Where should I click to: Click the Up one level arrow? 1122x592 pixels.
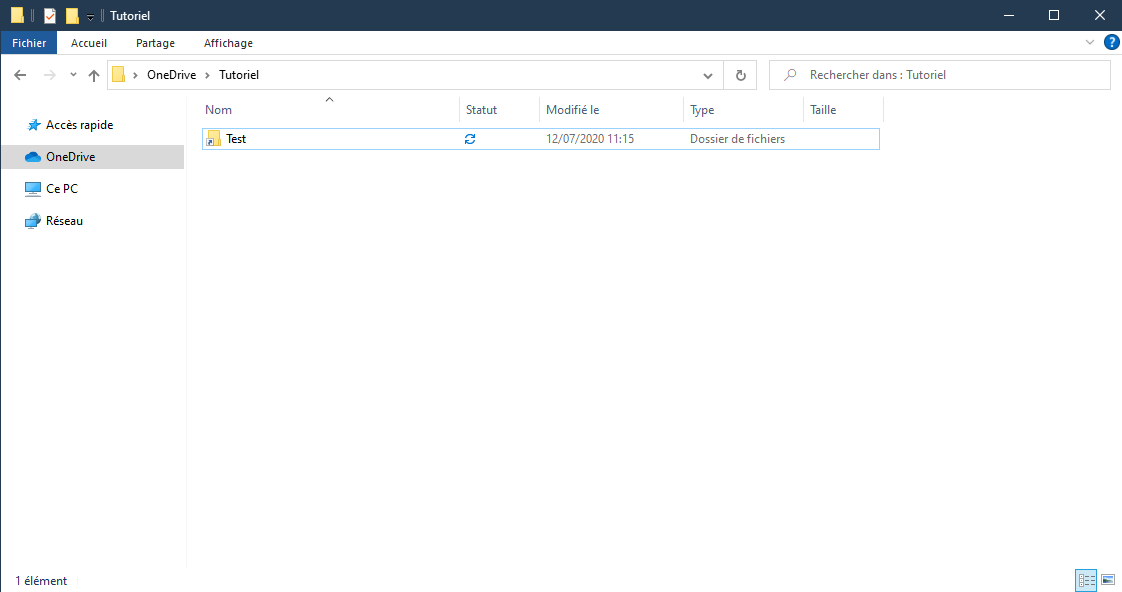coord(94,75)
